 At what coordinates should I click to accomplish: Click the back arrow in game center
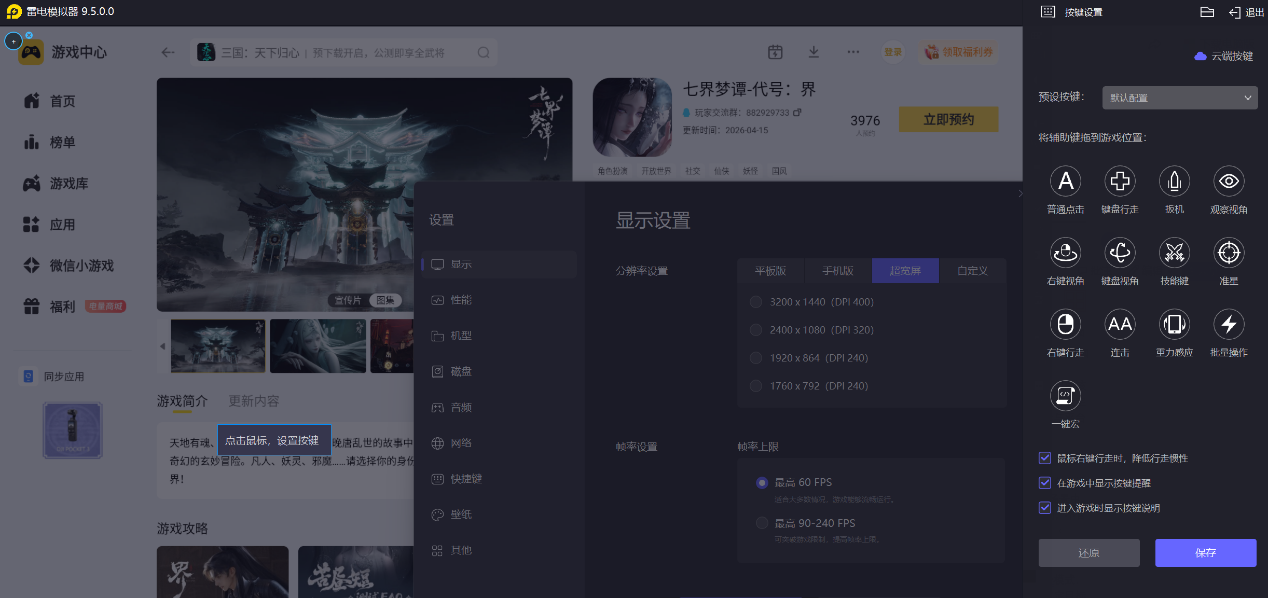168,53
